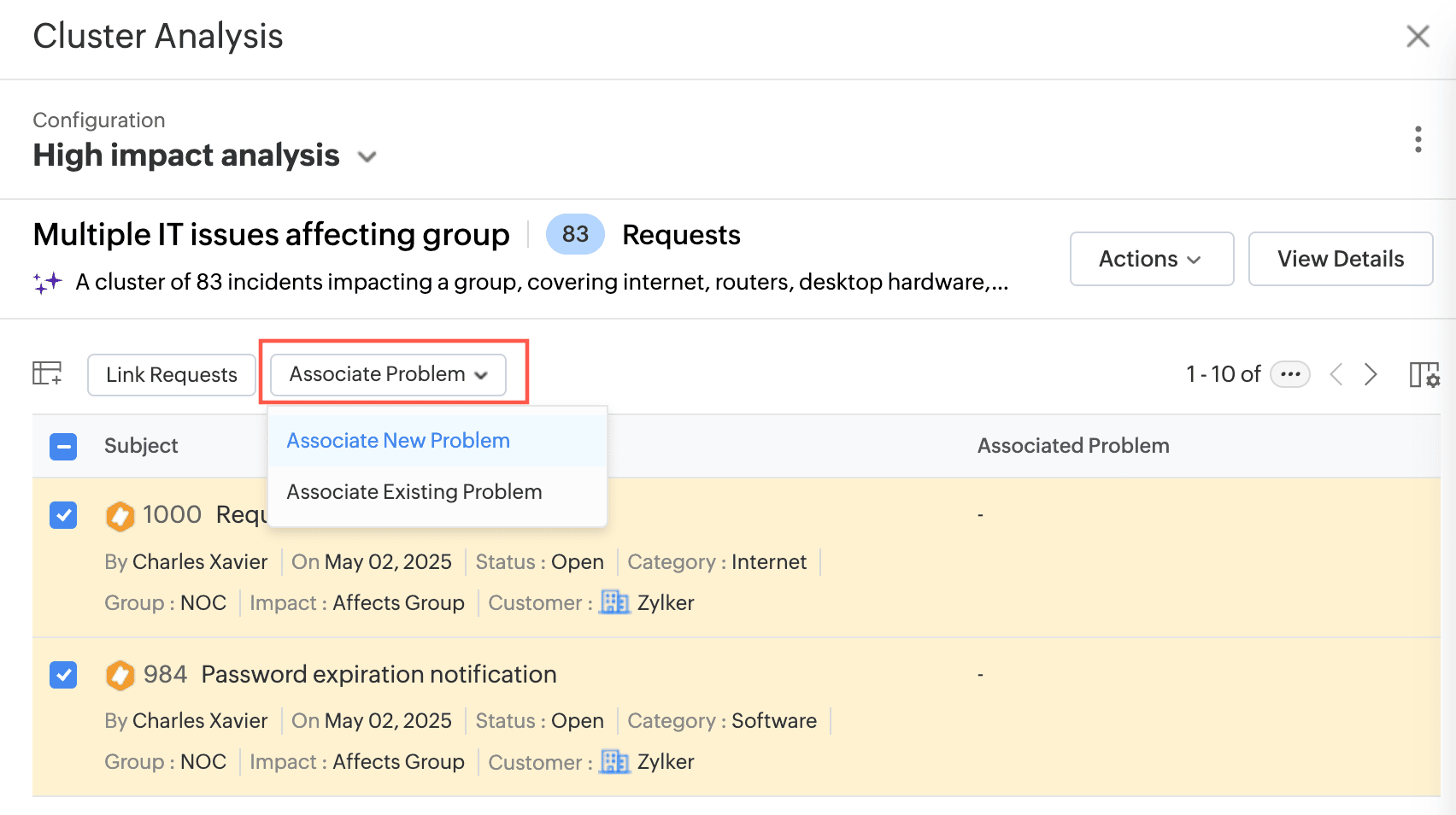Go to next page arrow

click(1371, 374)
